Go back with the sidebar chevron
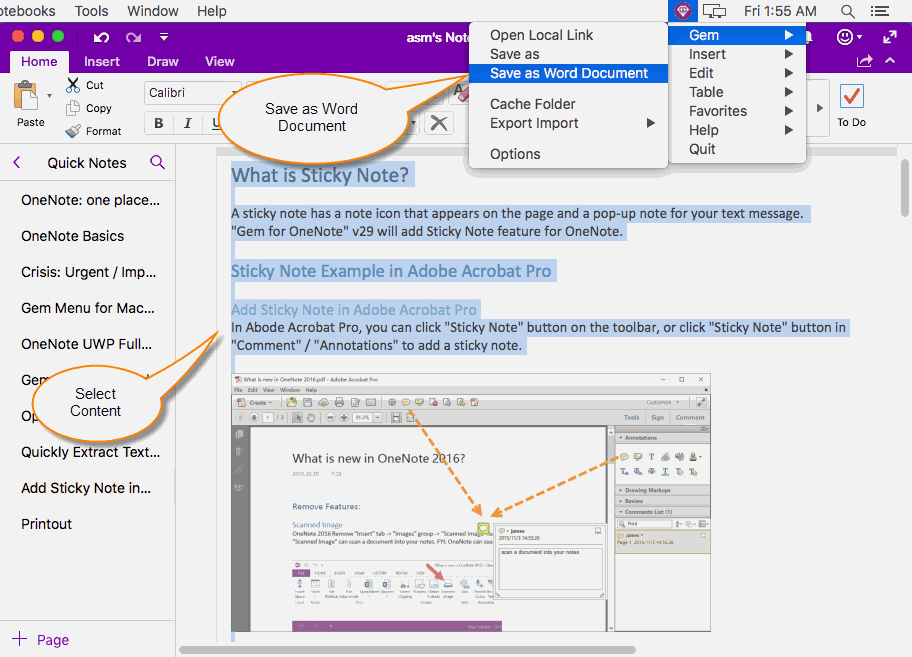Screen dimensions: 912x657 point(17,163)
